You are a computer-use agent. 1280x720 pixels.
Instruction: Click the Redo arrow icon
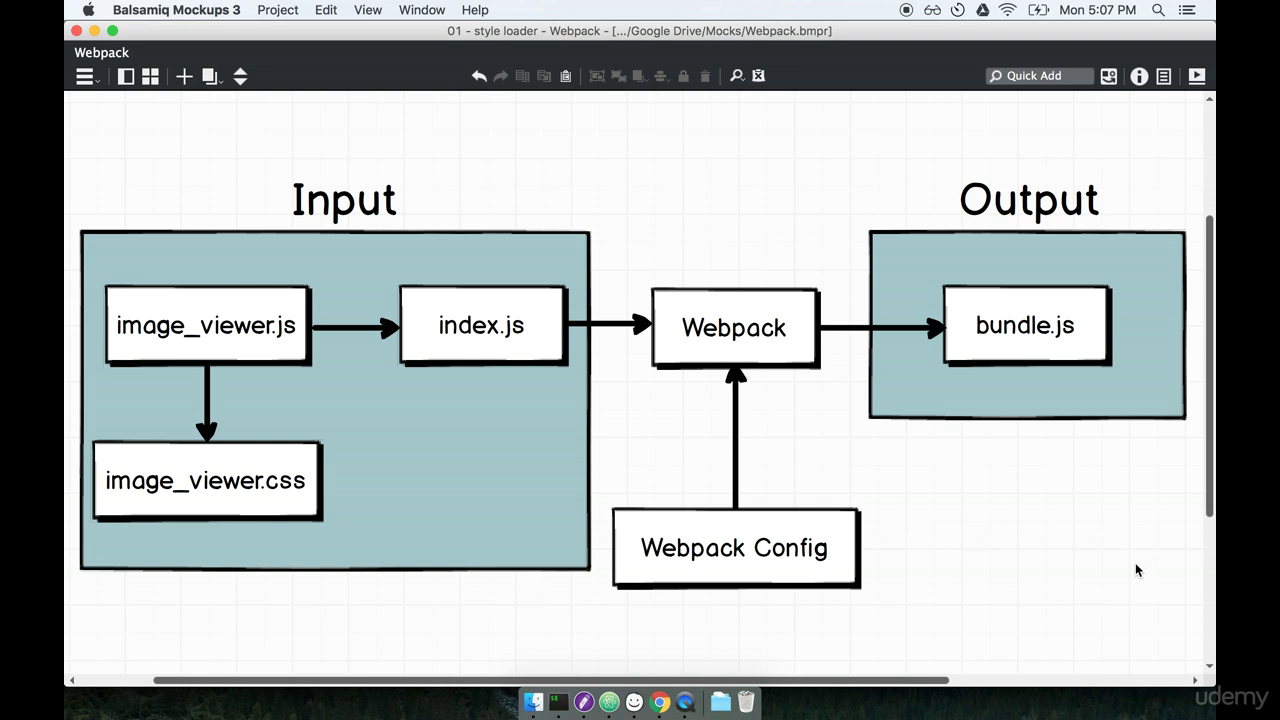click(500, 76)
